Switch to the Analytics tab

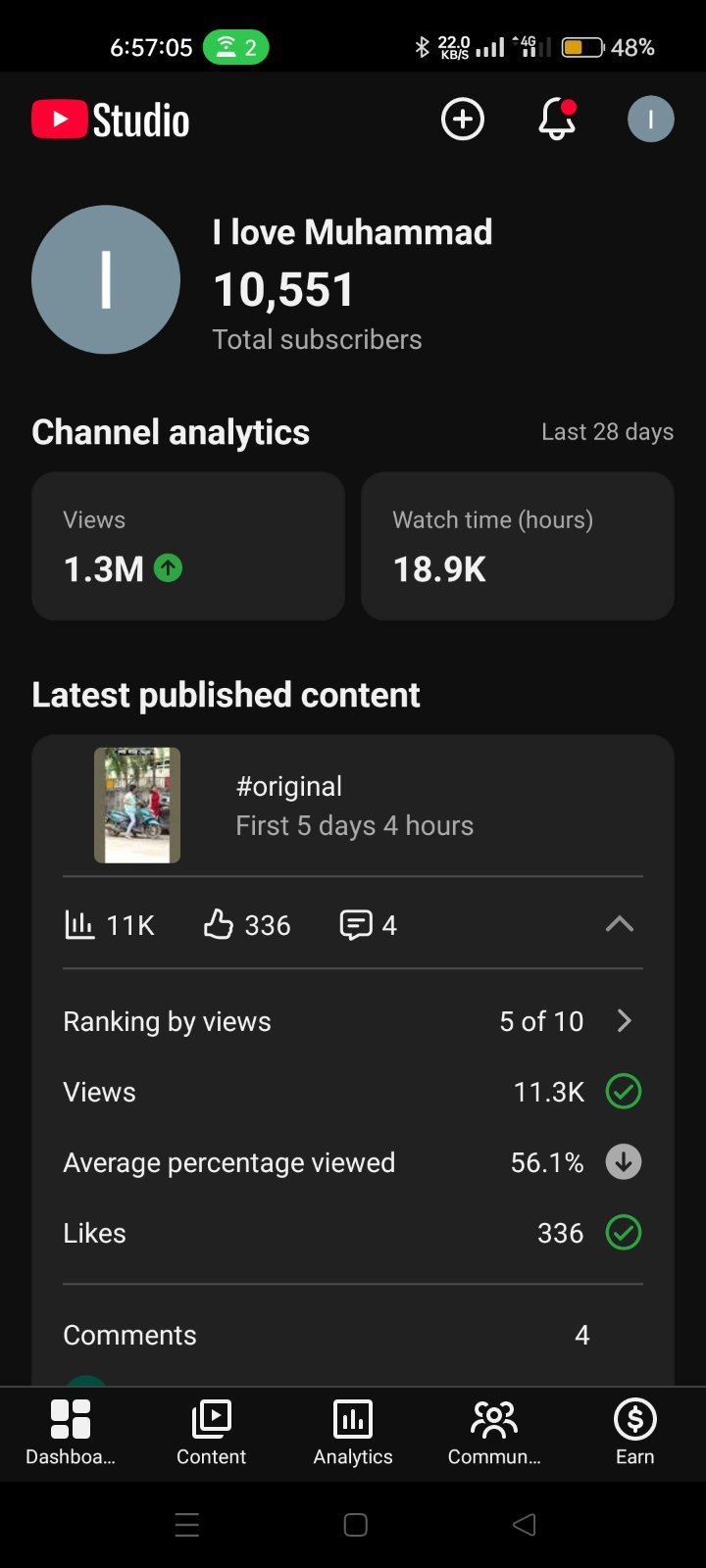coord(353,1433)
